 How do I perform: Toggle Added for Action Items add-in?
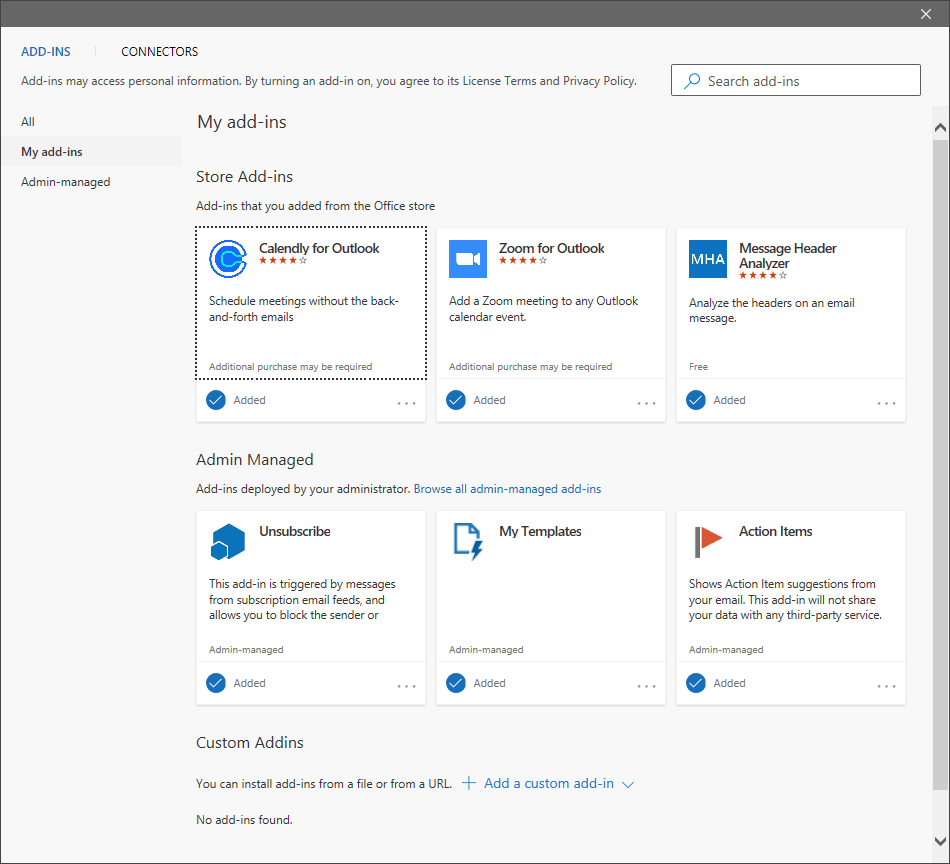(x=695, y=682)
